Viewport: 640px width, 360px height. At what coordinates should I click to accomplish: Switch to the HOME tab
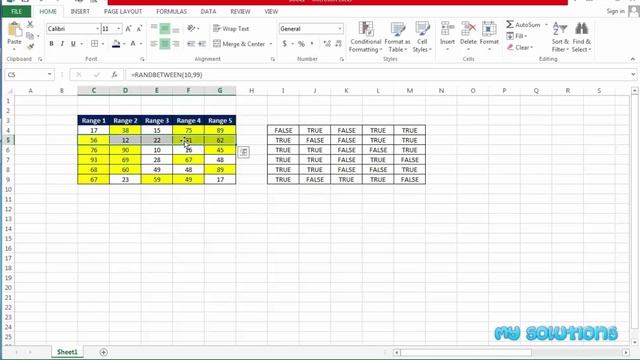(x=48, y=11)
